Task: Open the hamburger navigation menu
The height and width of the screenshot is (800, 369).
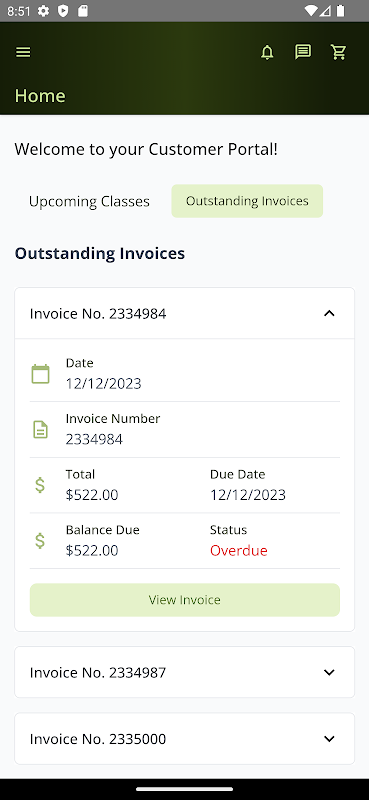Action: (x=23, y=52)
